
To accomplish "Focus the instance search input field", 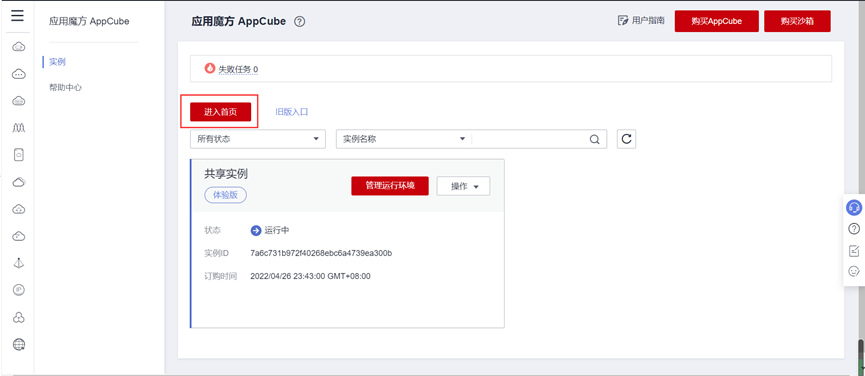I will tap(530, 139).
